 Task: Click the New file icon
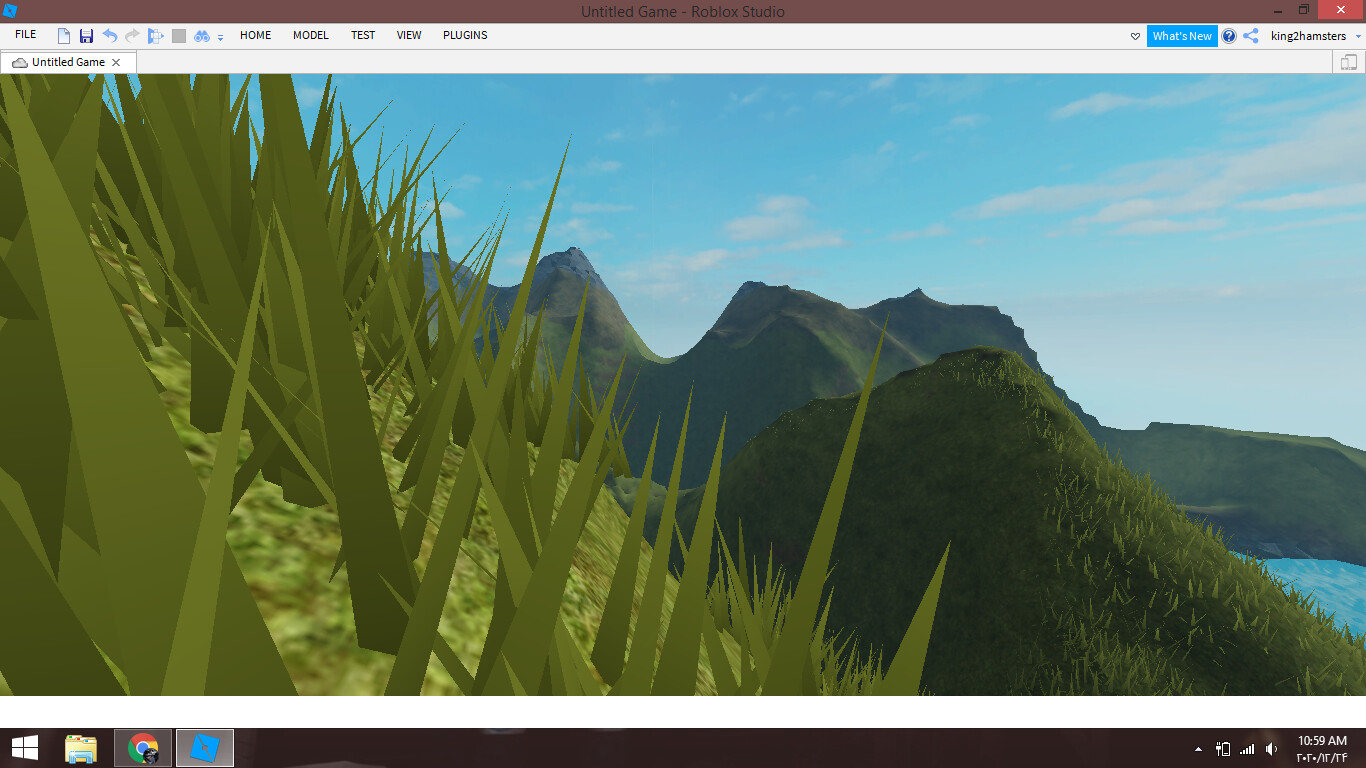coord(64,36)
